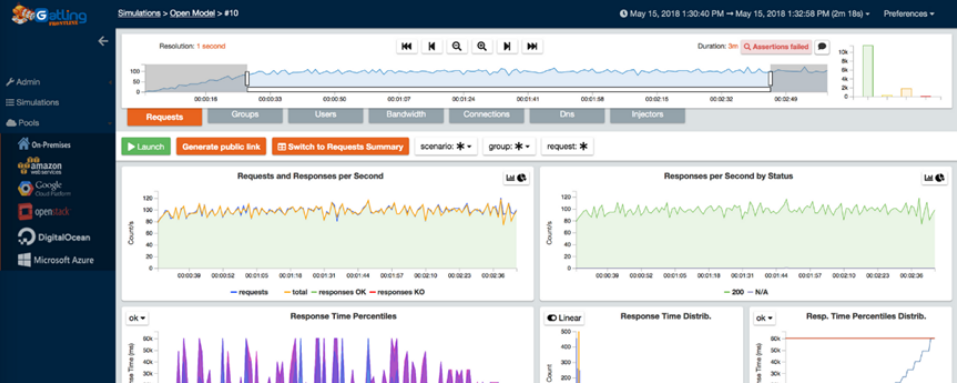The width and height of the screenshot is (957, 383).
Task: Jump to start with the rewind icon
Action: (406, 46)
